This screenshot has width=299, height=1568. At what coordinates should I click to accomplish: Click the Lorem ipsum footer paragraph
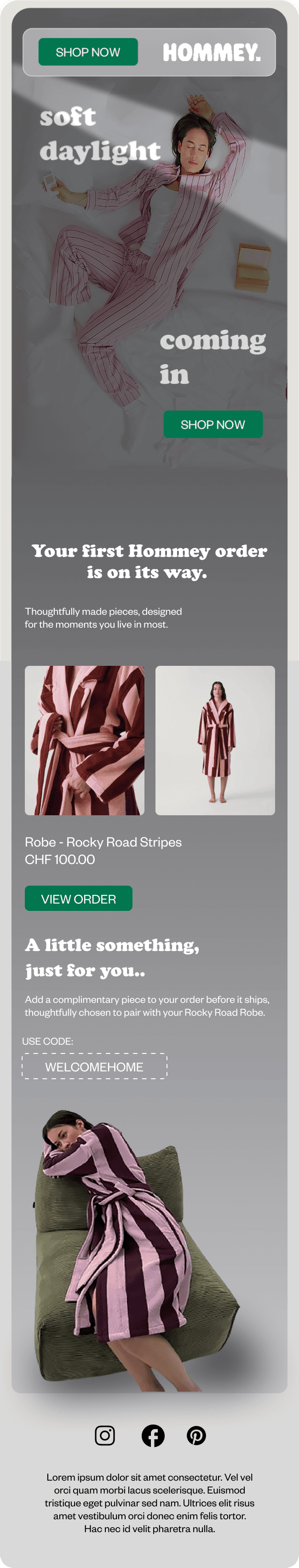tap(149, 1503)
